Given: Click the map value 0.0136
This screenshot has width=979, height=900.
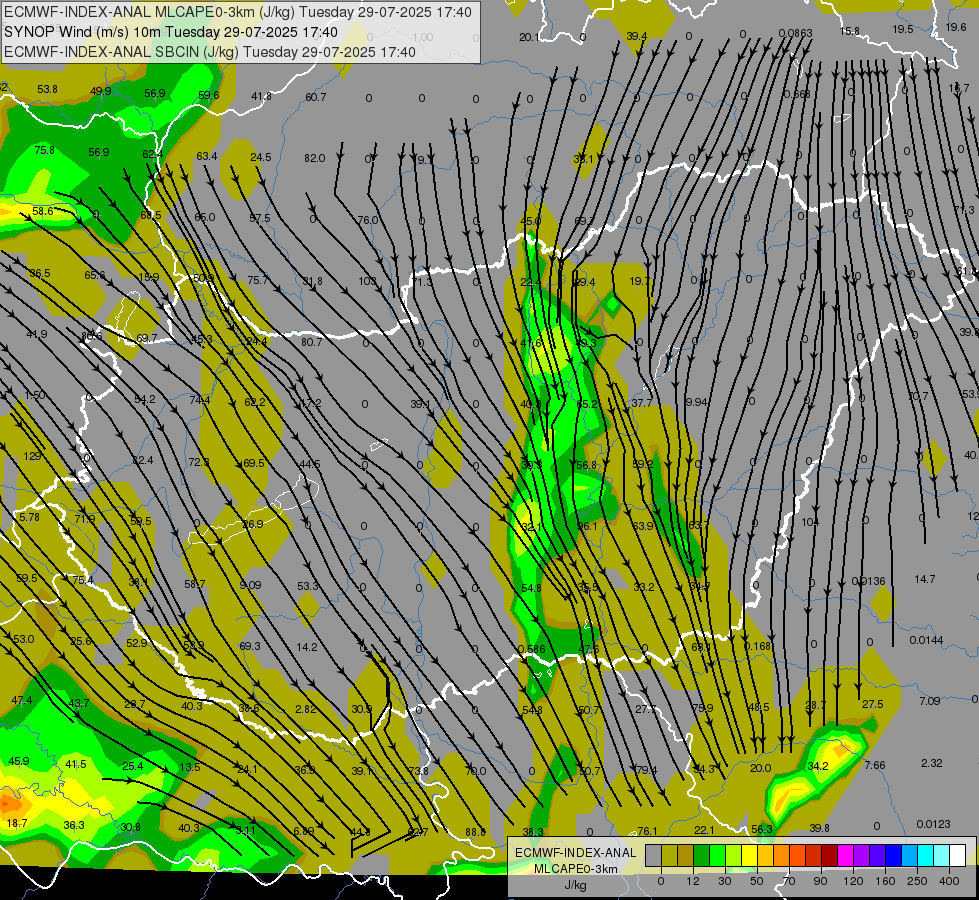Looking at the screenshot, I should pos(868,581).
